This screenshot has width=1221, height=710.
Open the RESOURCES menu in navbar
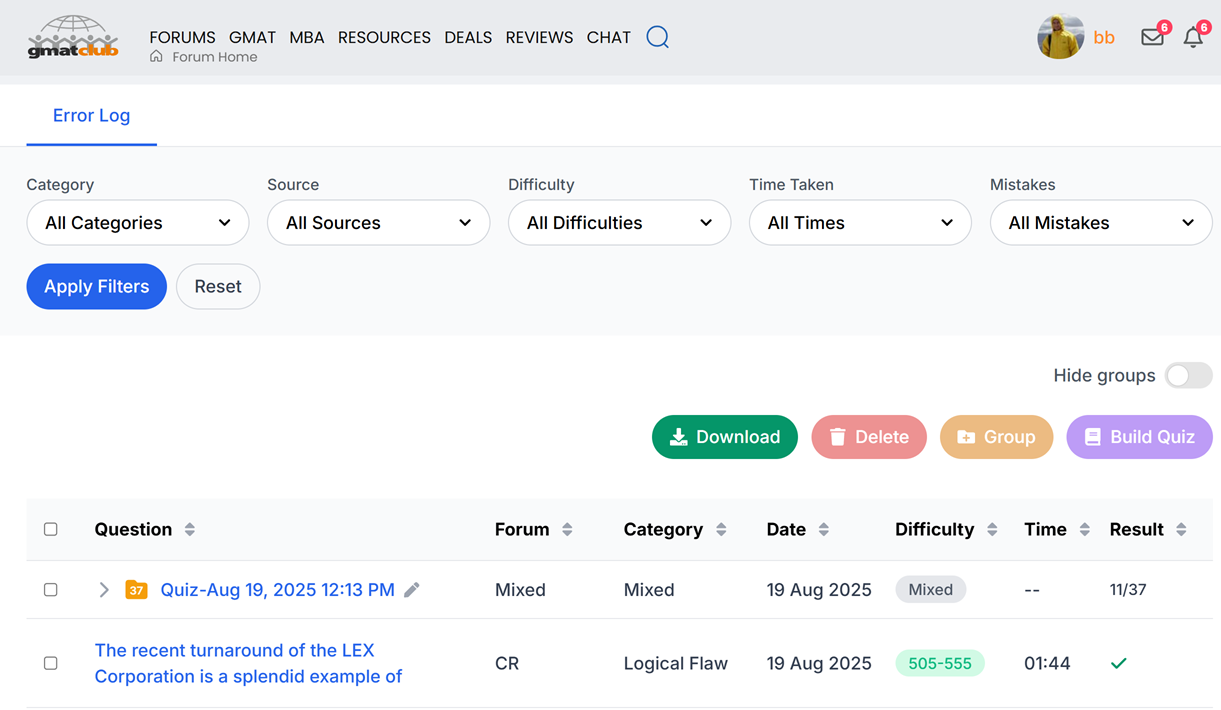384,37
